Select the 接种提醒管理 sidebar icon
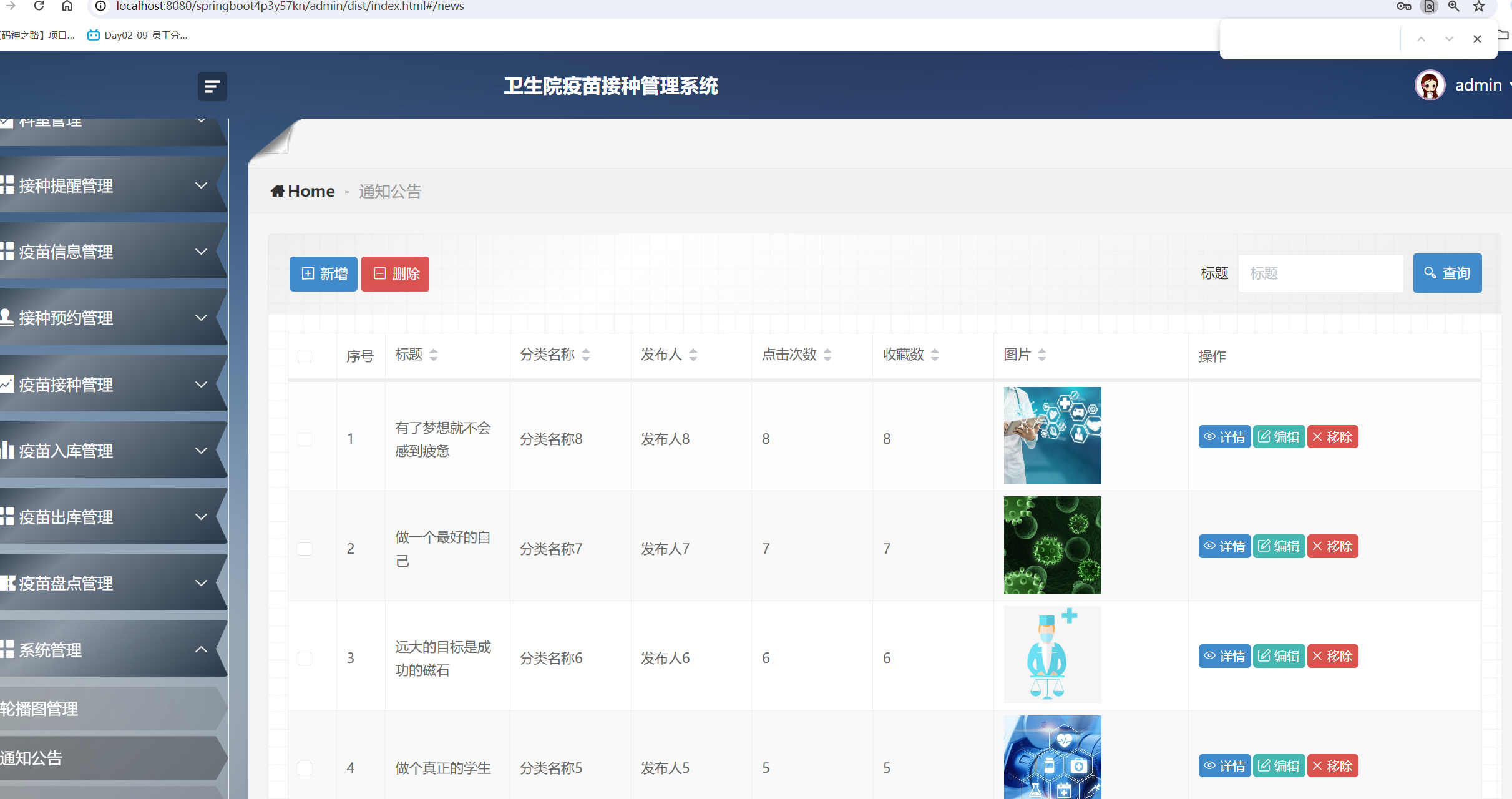The height and width of the screenshot is (799, 1512). coord(7,185)
